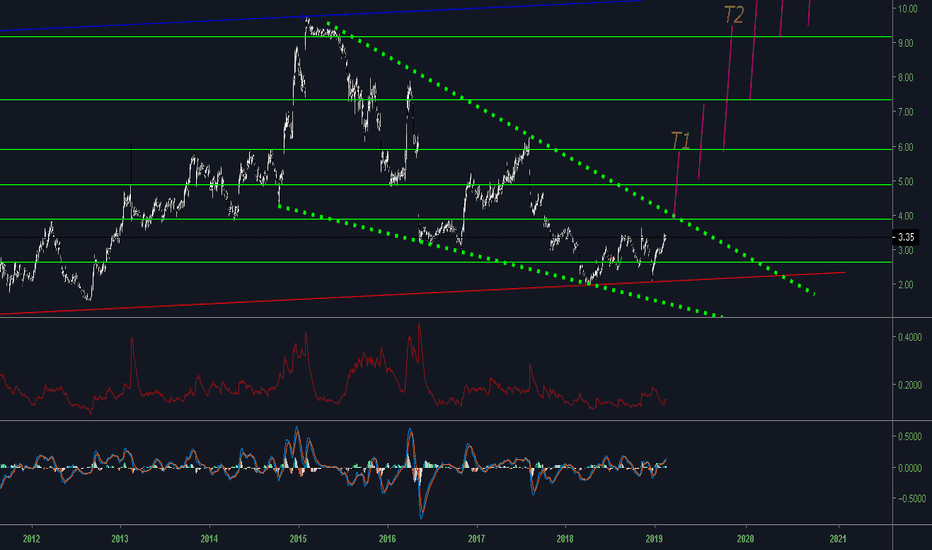Screen dimensions: 932x550
Task: Click the 2015 label on time axis
Action: 298,539
